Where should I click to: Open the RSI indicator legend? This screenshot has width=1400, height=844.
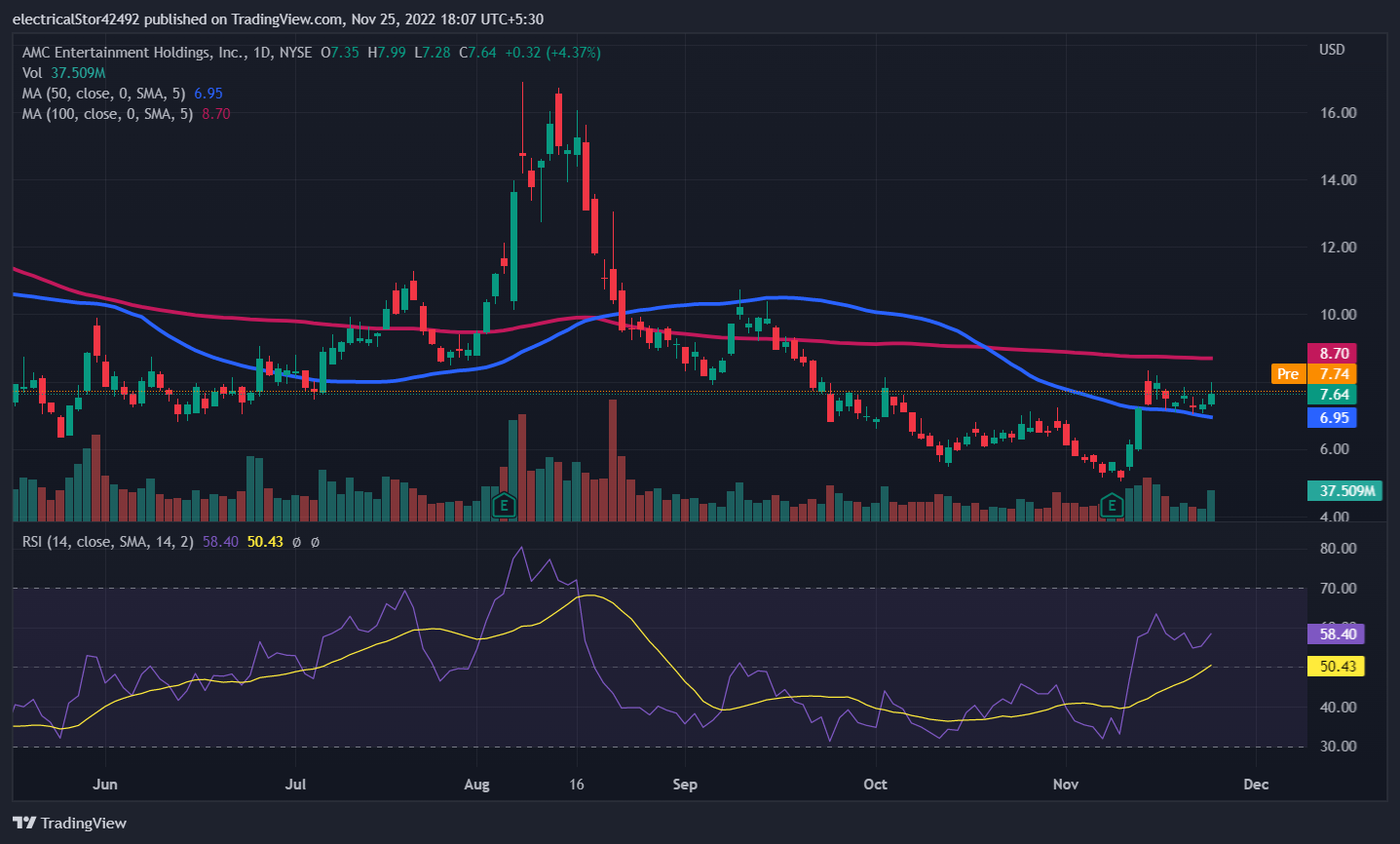[x=107, y=542]
